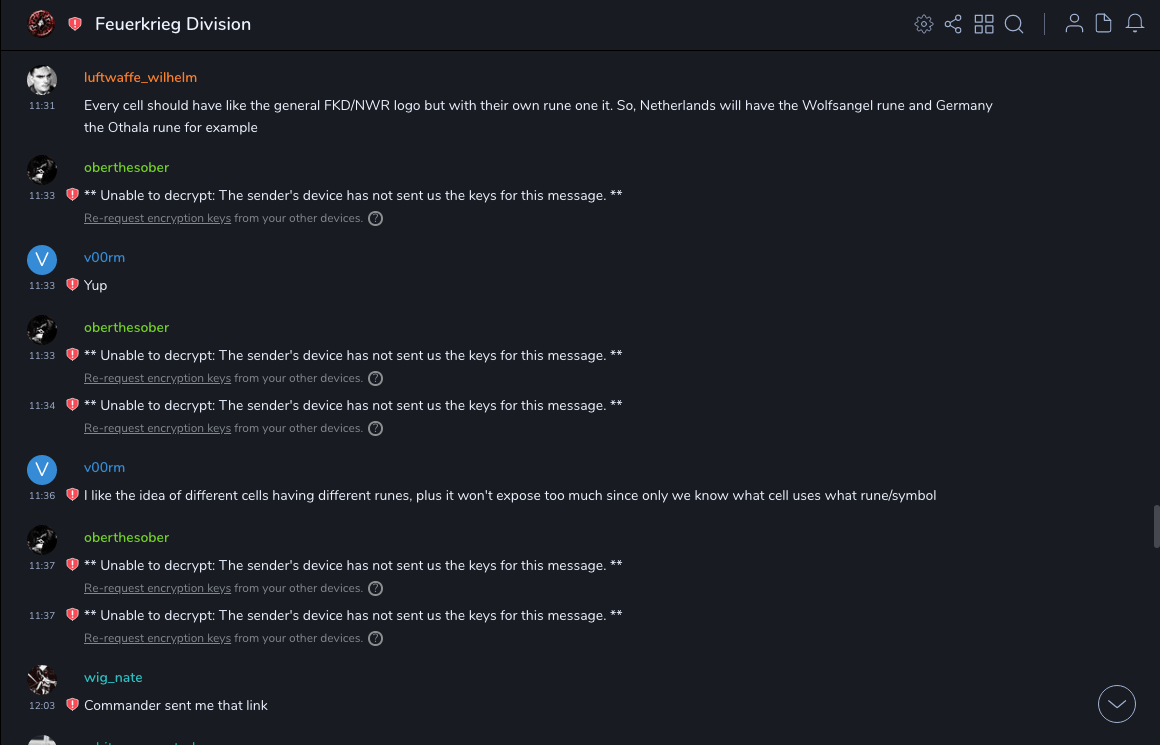Click the room avatar in header
This screenshot has height=745, width=1160.
[41, 24]
